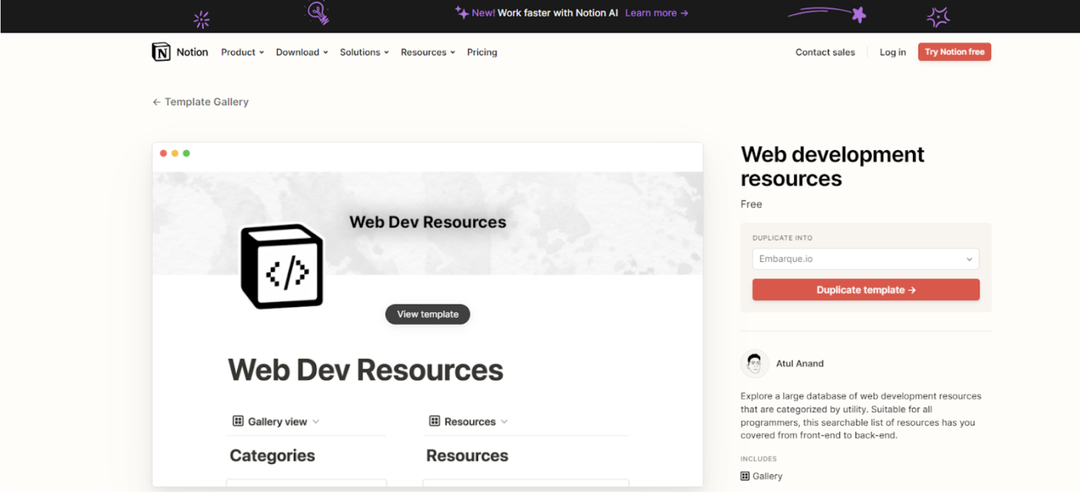Click the DUPLICATE INTO label
Screen dimensions: 1080x494
[x=782, y=238]
